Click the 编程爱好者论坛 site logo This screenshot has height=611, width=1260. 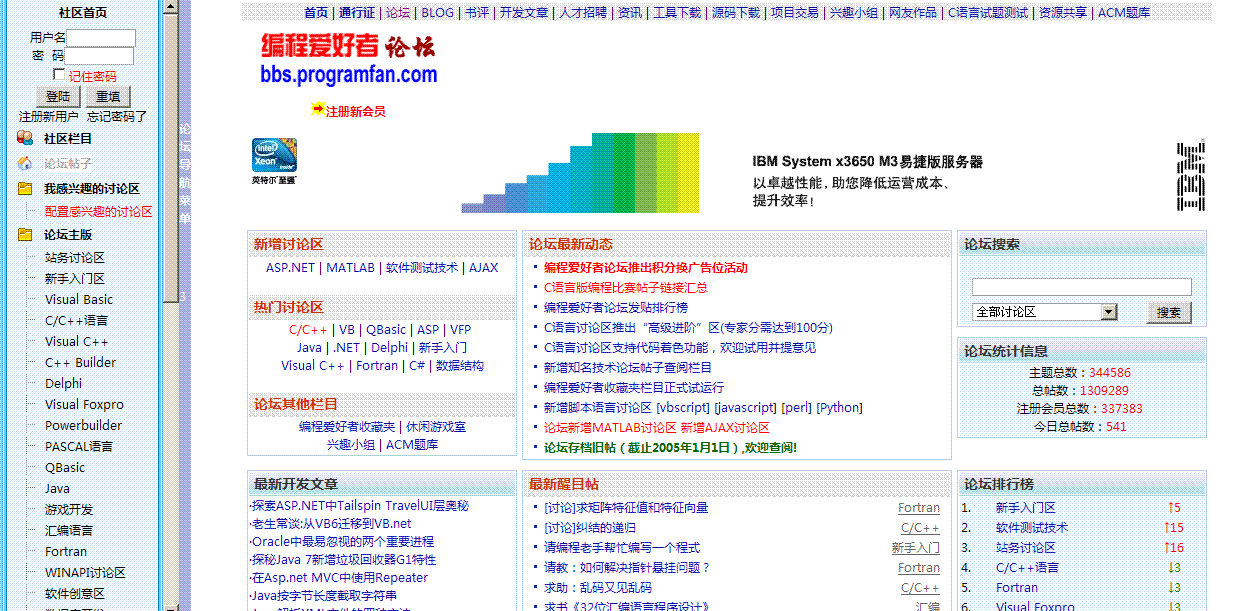(349, 58)
